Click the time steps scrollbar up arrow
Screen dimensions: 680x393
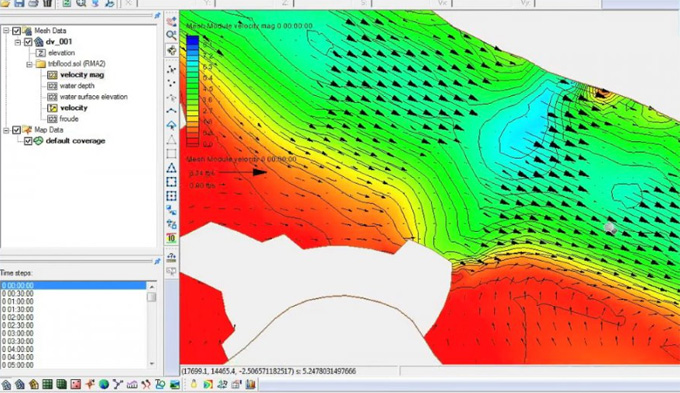(x=152, y=287)
